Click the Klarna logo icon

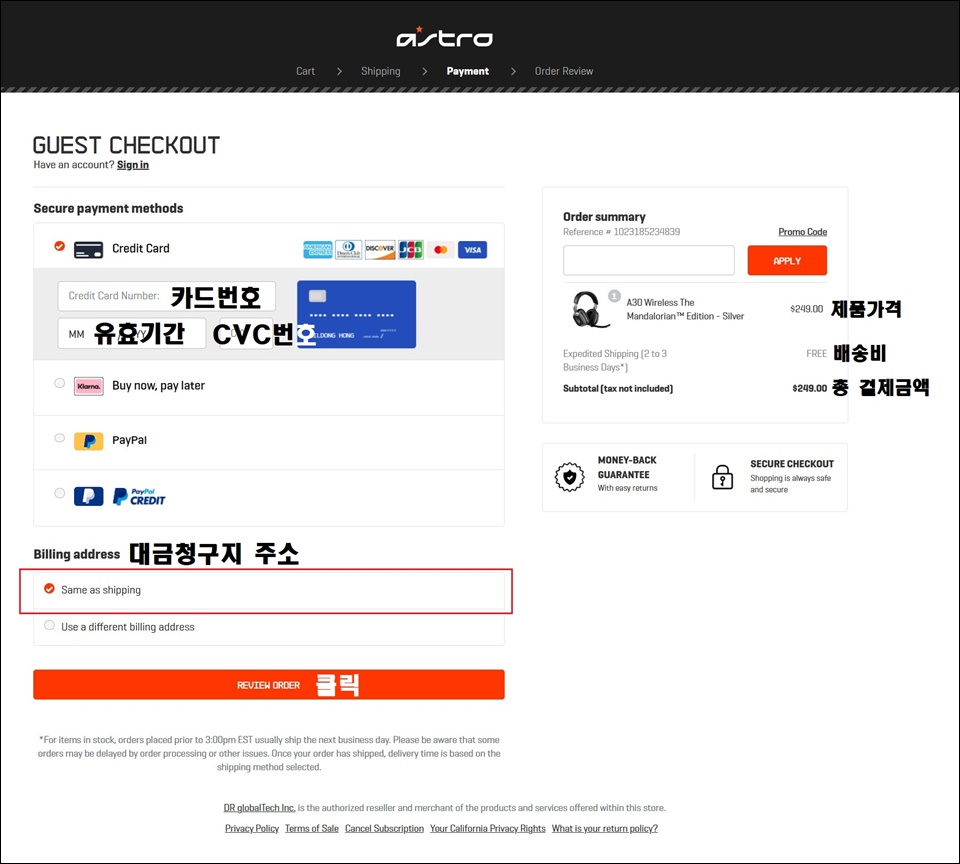coord(89,386)
